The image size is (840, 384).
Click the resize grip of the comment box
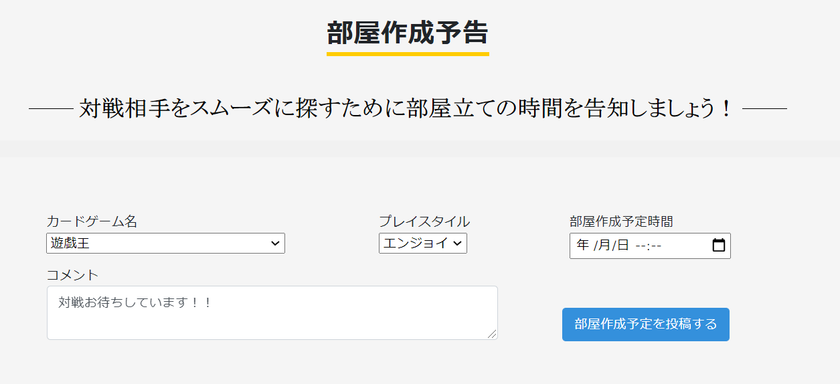coord(492,334)
